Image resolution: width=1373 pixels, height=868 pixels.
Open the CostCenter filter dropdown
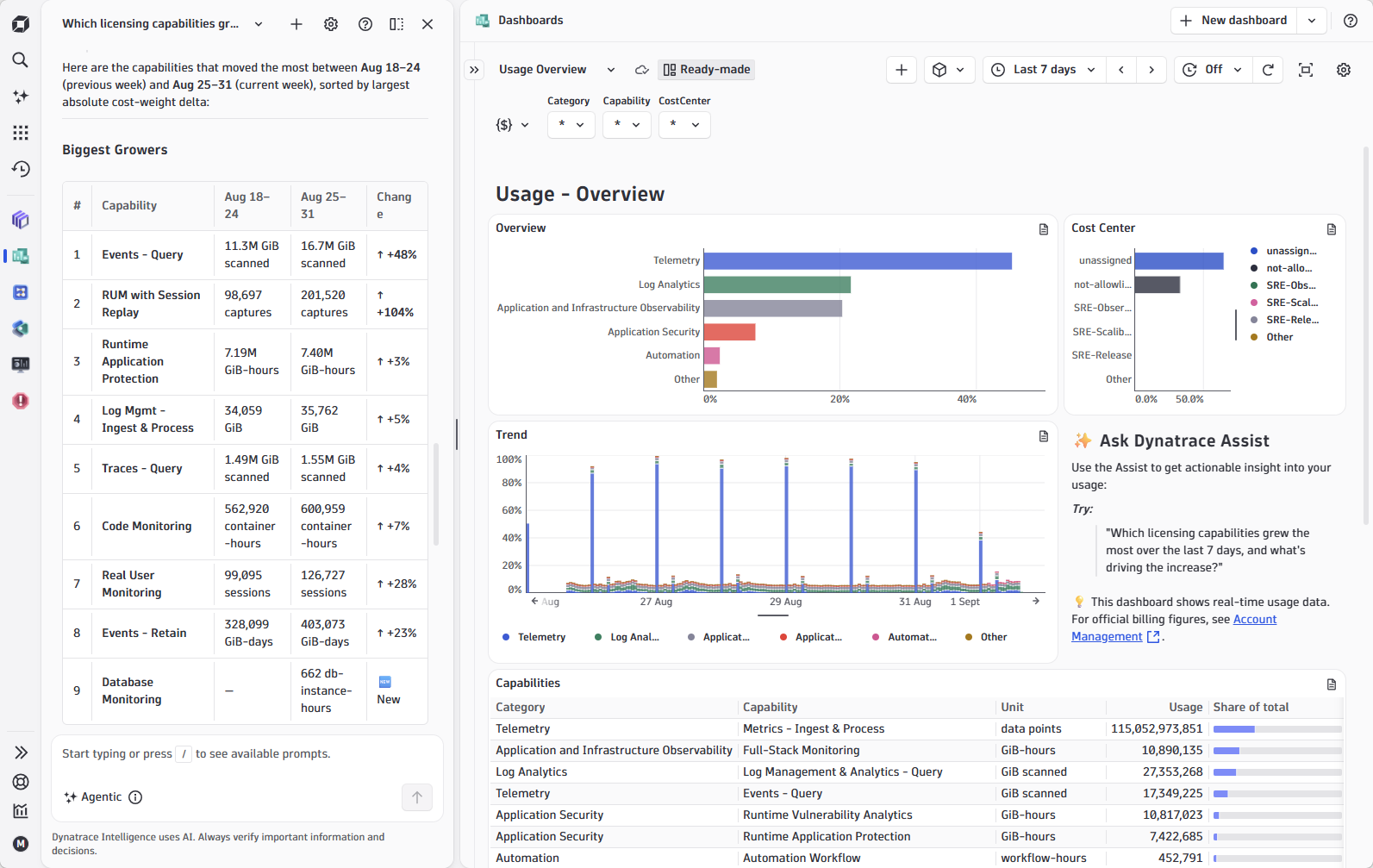point(684,125)
